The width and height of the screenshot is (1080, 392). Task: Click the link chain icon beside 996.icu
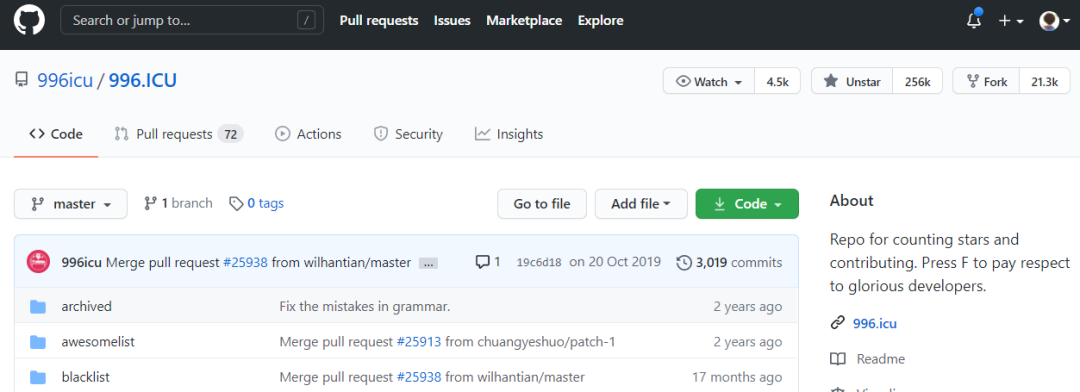click(838, 322)
